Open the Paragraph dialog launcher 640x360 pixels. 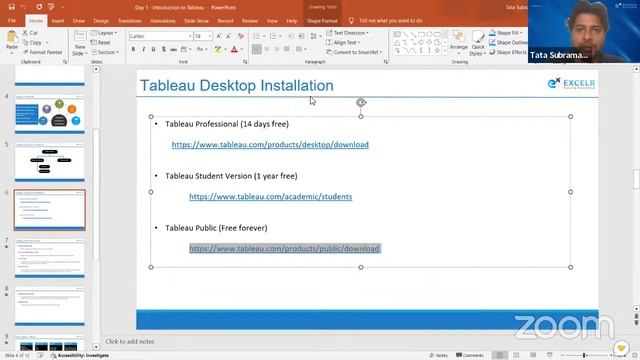386,62
